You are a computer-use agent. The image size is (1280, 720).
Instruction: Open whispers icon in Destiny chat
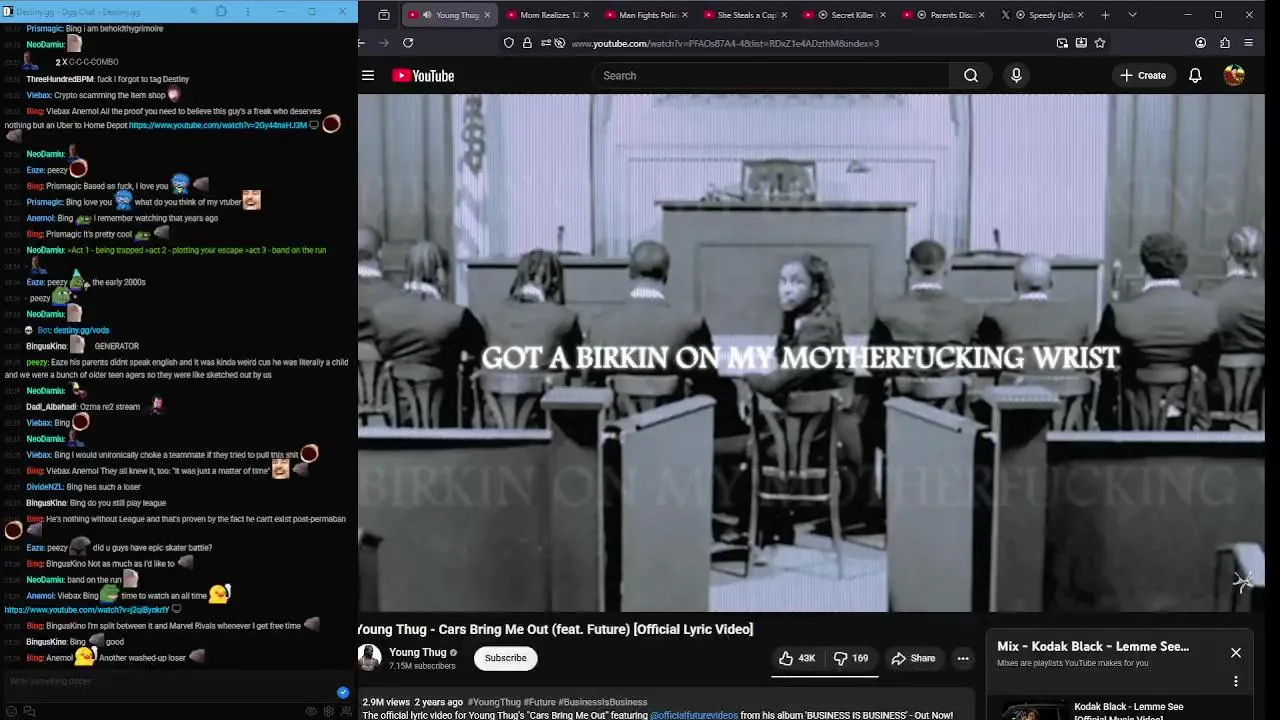(x=29, y=711)
